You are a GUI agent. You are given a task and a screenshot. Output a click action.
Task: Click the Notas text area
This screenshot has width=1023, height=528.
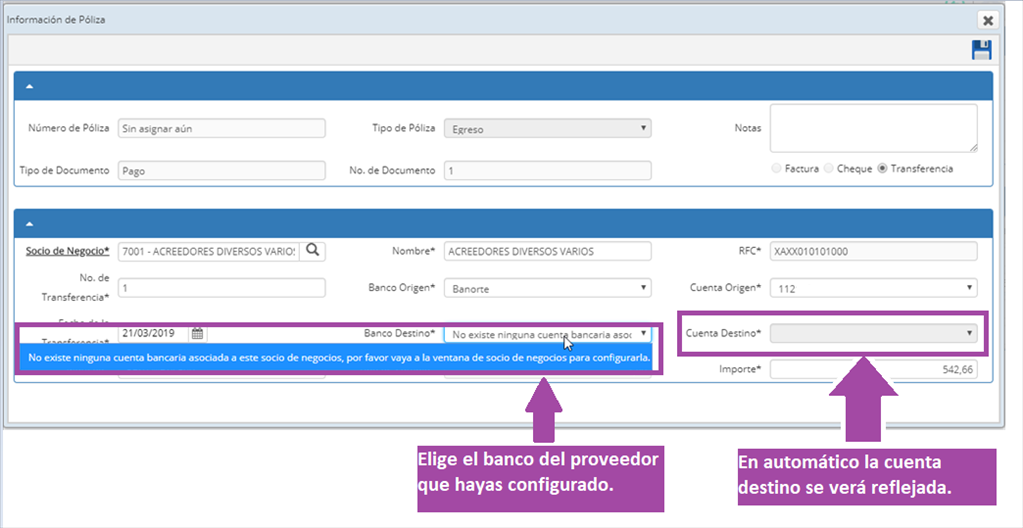pyautogui.click(x=874, y=128)
